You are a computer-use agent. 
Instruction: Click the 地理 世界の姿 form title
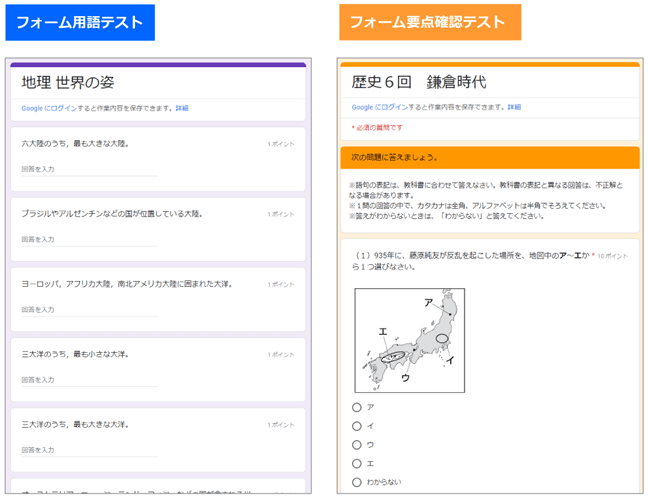click(x=68, y=83)
